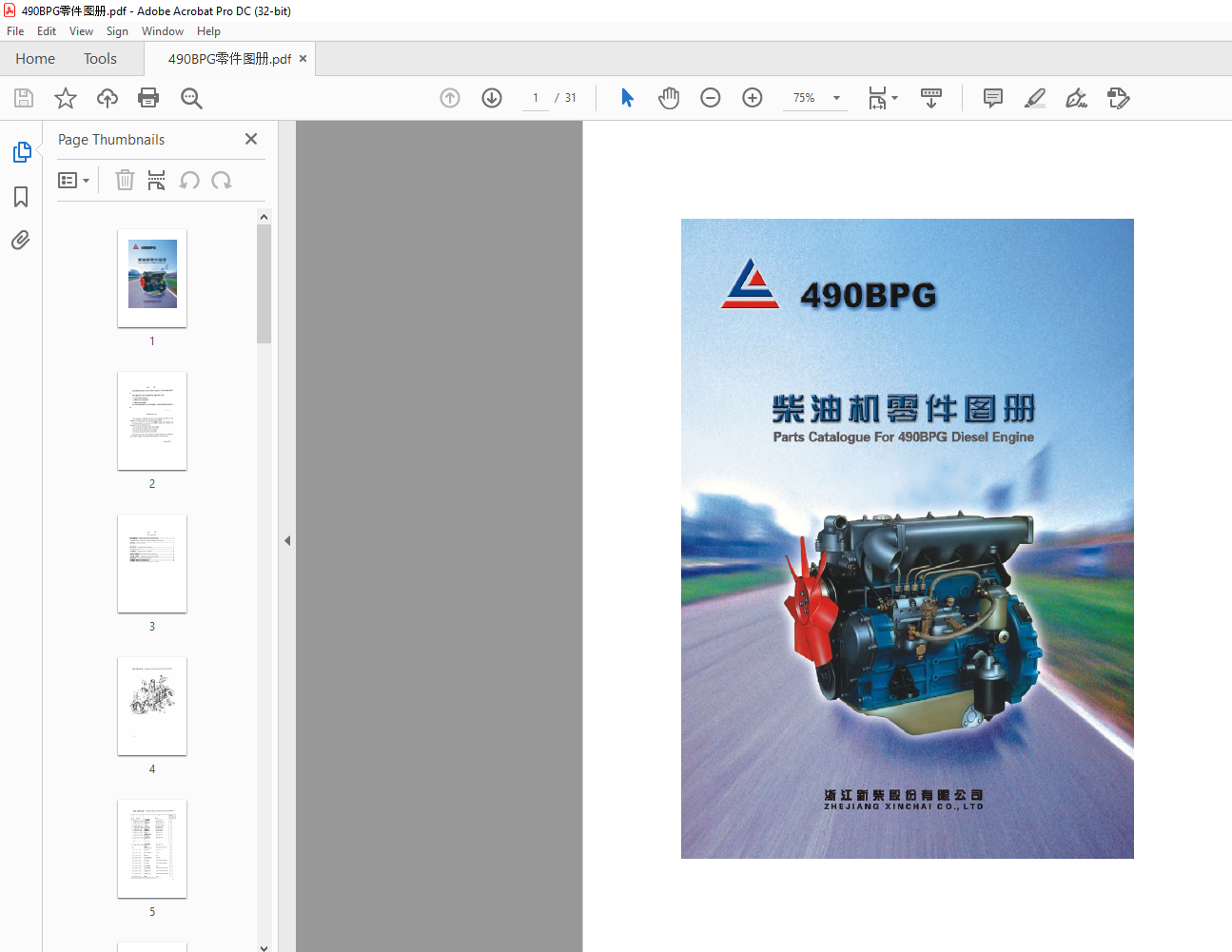Click 'ZHEJIANG XINCHAI CO., LTD' text
1232x952 pixels.
coord(904,806)
